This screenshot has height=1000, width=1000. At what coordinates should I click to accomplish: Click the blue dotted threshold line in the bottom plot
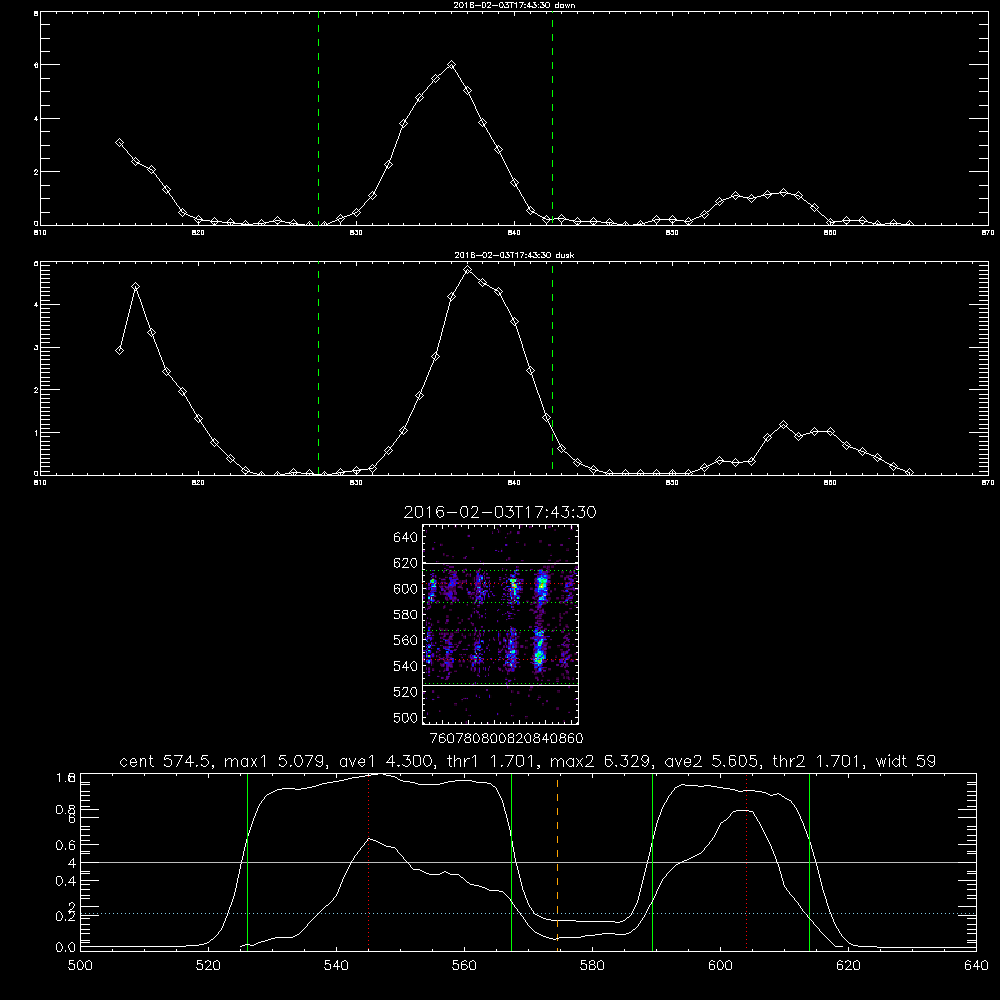pos(528,913)
